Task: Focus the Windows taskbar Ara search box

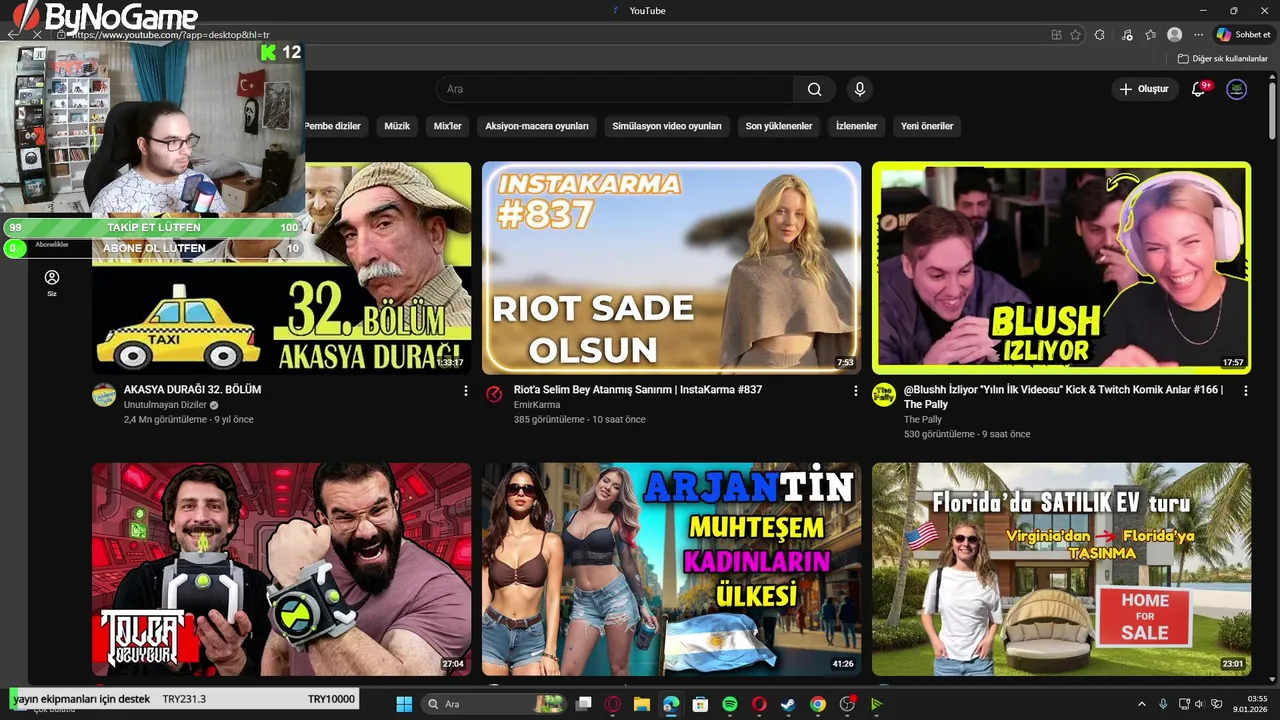Action: (494, 704)
